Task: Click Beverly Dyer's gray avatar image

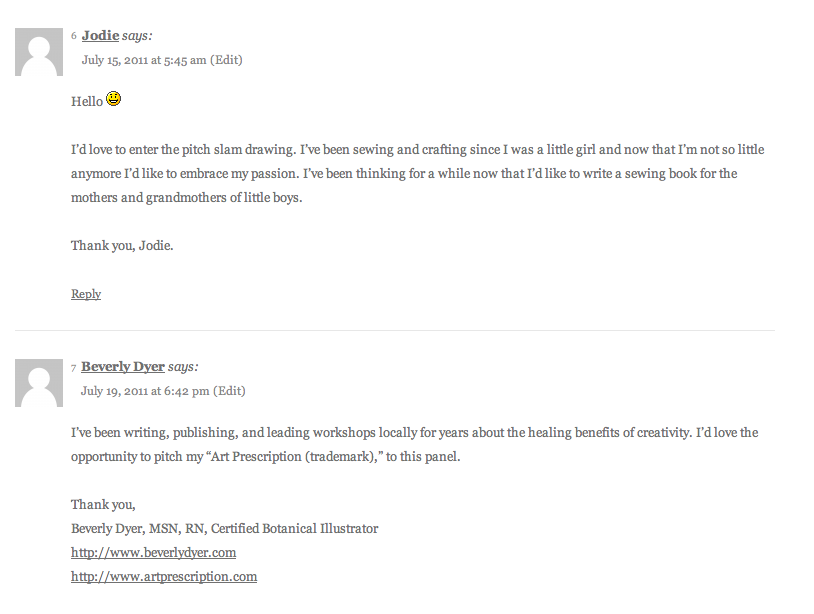Action: pyautogui.click(x=39, y=383)
